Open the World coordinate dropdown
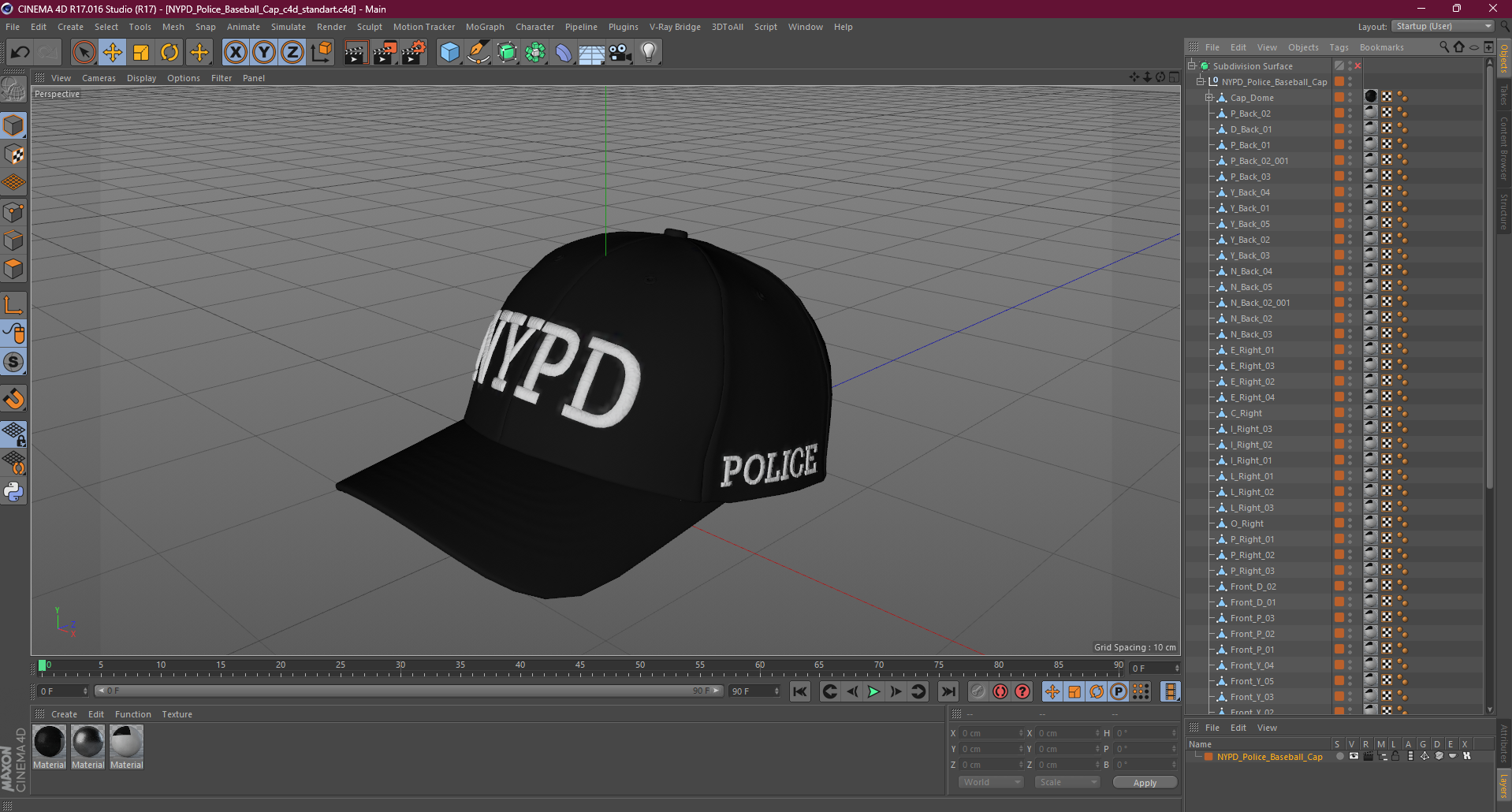 point(991,782)
